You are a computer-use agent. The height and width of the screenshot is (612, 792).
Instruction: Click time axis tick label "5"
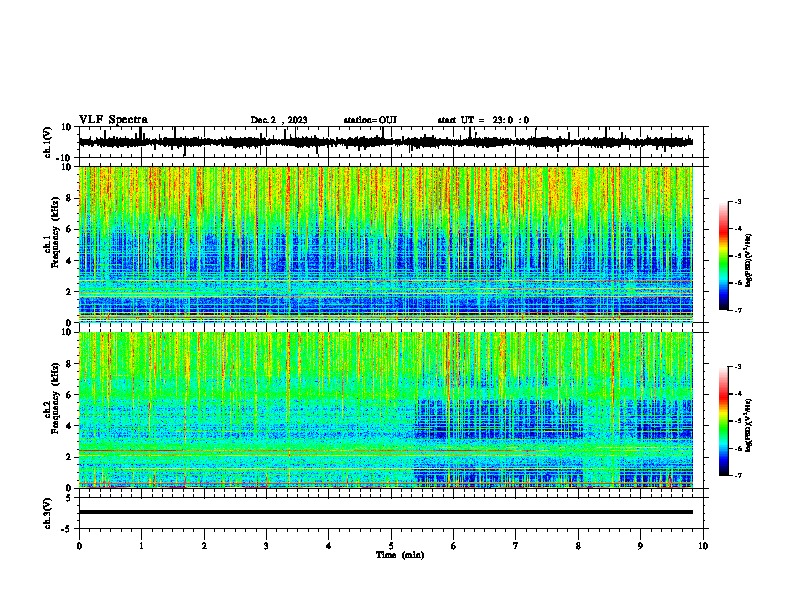point(391,546)
